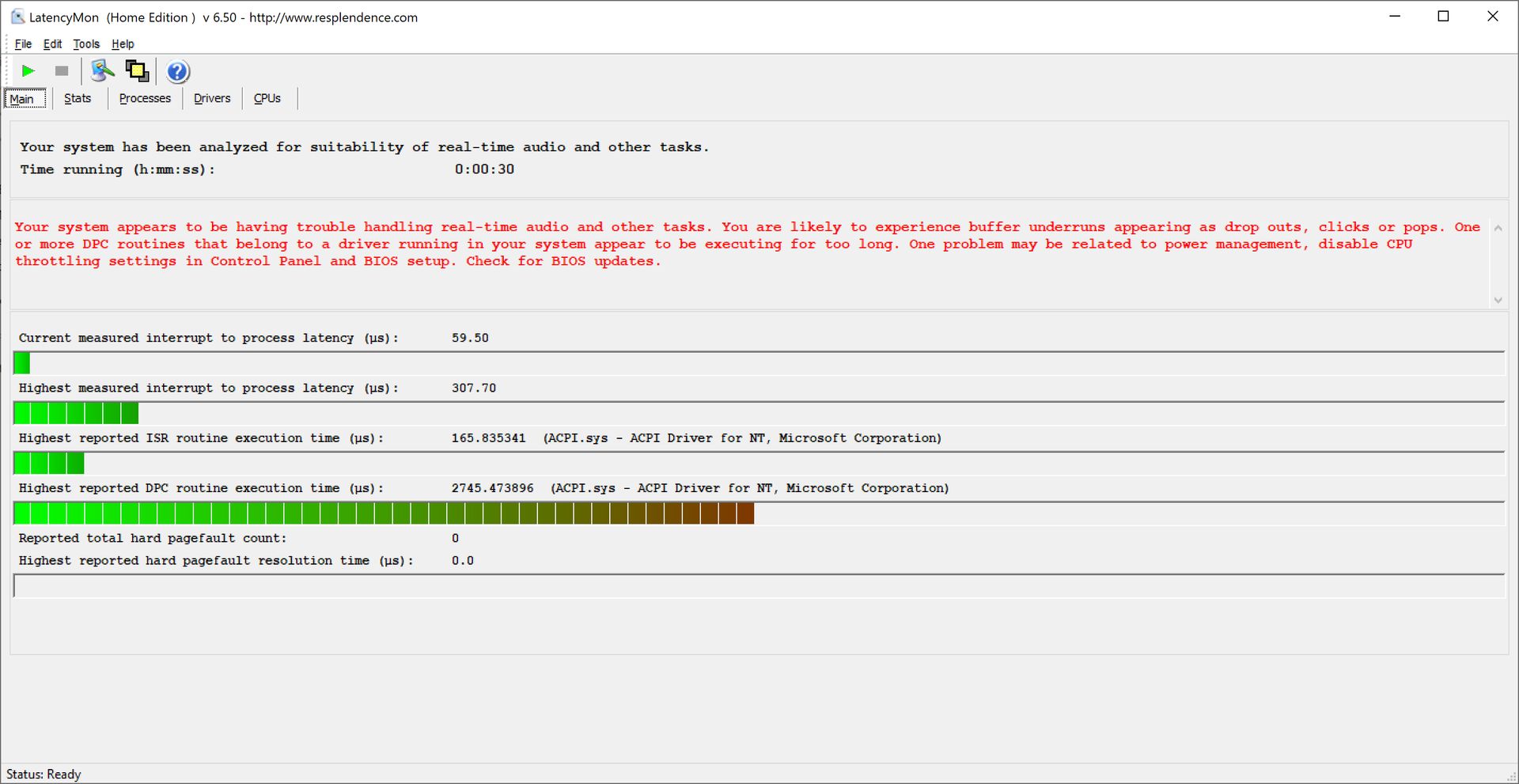
Task: Open the File menu
Action: click(x=23, y=44)
